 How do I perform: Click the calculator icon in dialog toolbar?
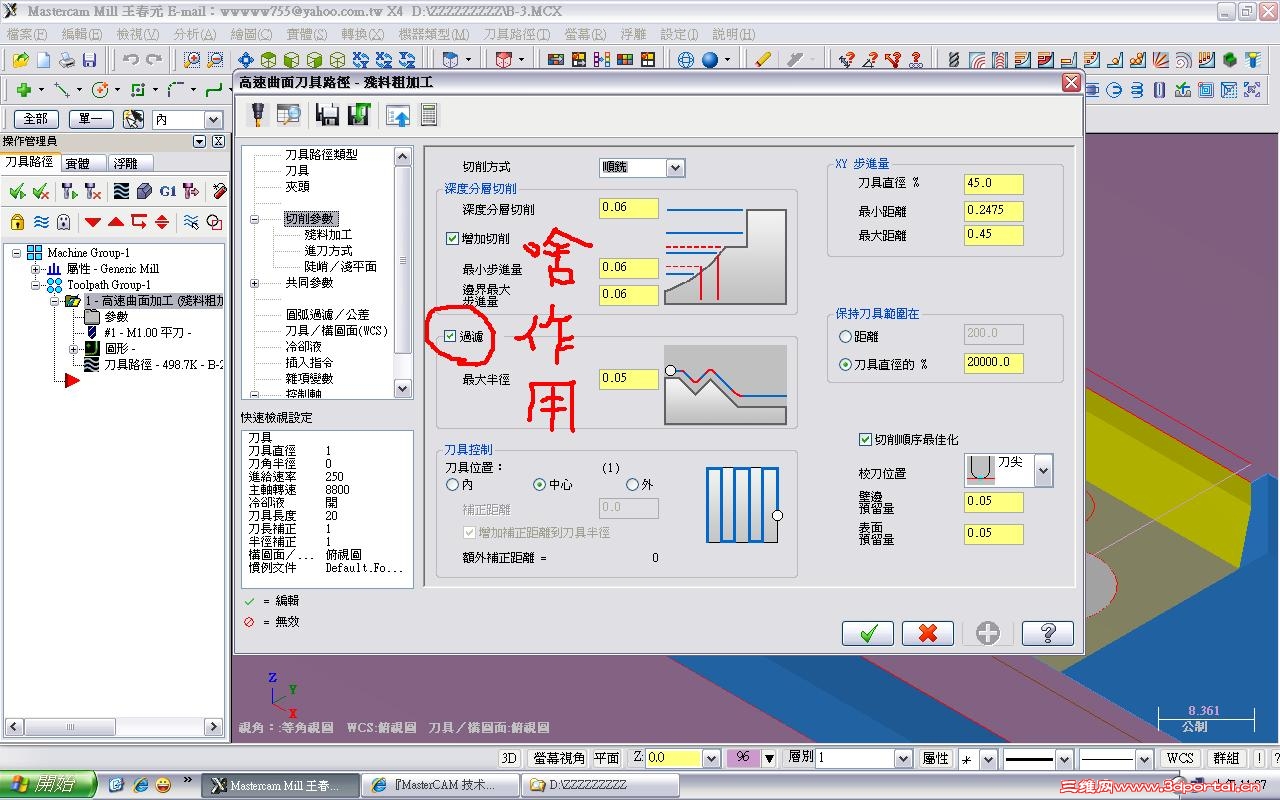tap(429, 115)
